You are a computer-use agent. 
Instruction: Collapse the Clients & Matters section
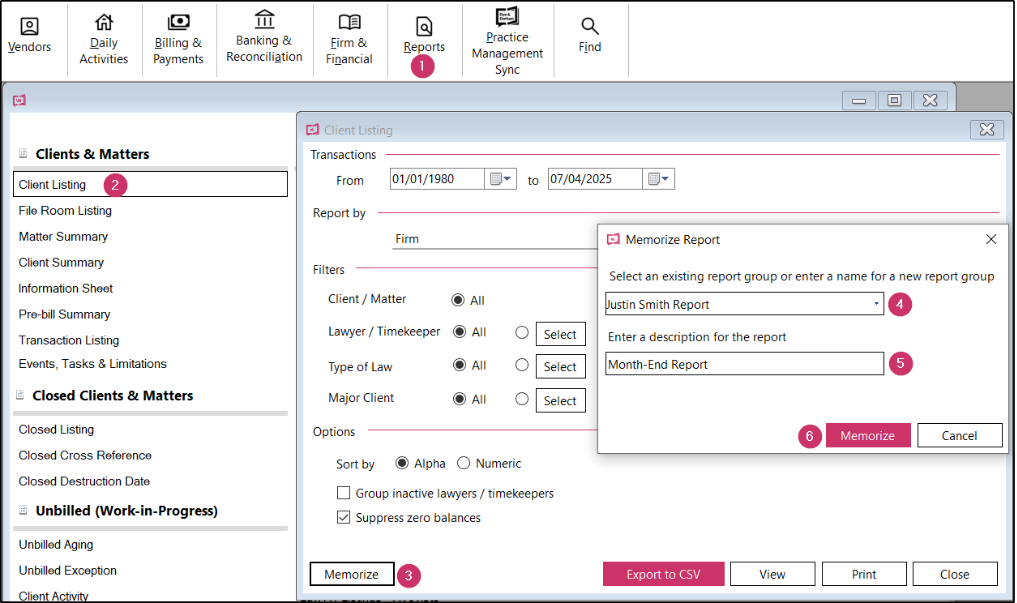point(23,154)
